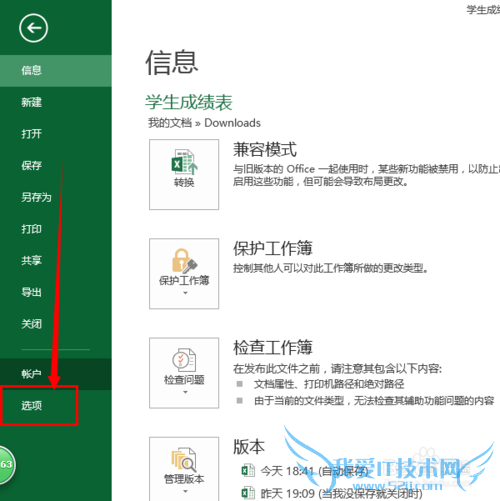Click the 保护工作簿 section heading
Screen dimensions: 500x501
pyautogui.click(x=273, y=248)
